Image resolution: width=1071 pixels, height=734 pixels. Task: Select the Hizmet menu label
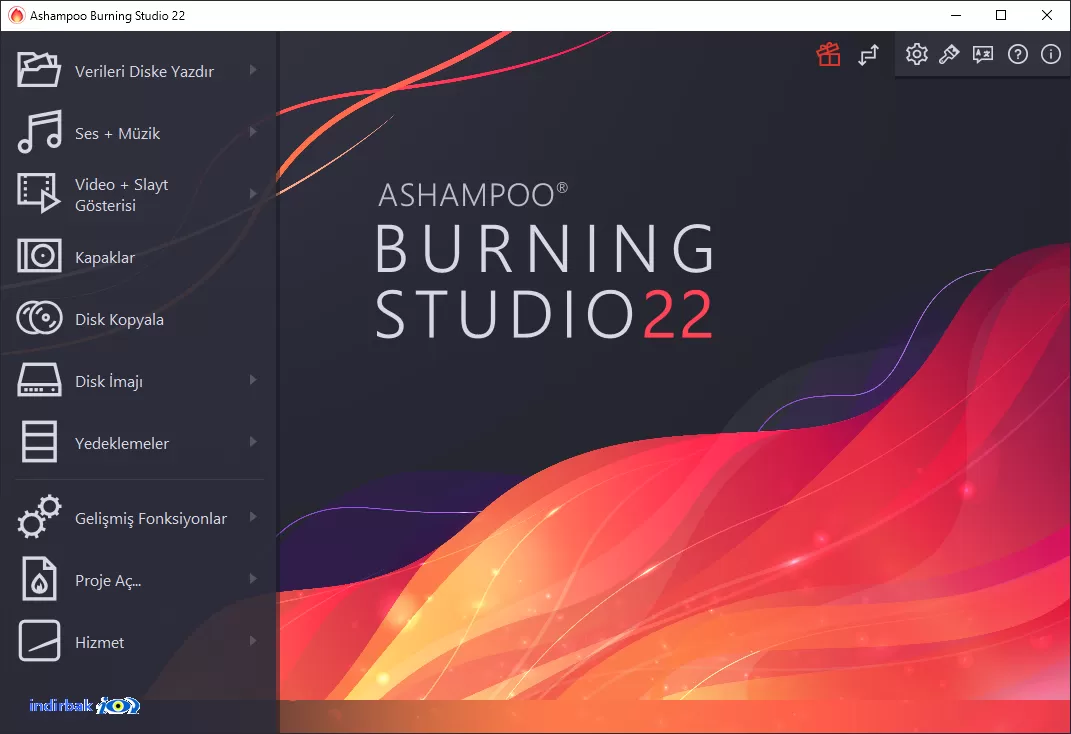tap(99, 643)
